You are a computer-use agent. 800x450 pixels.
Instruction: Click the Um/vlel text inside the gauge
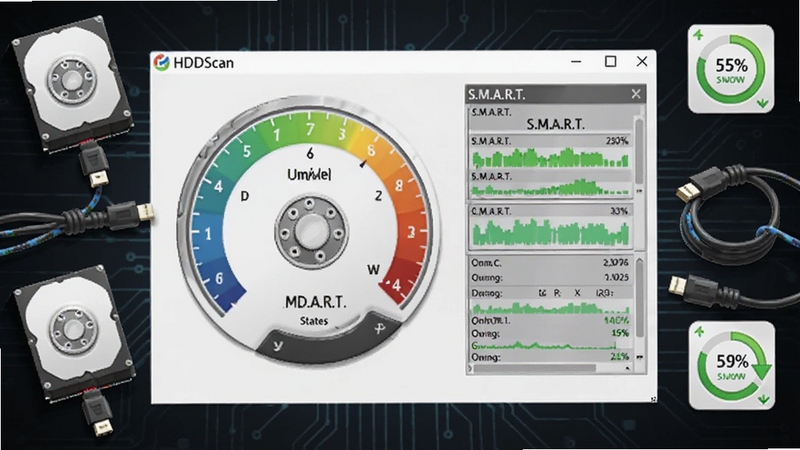[x=309, y=175]
